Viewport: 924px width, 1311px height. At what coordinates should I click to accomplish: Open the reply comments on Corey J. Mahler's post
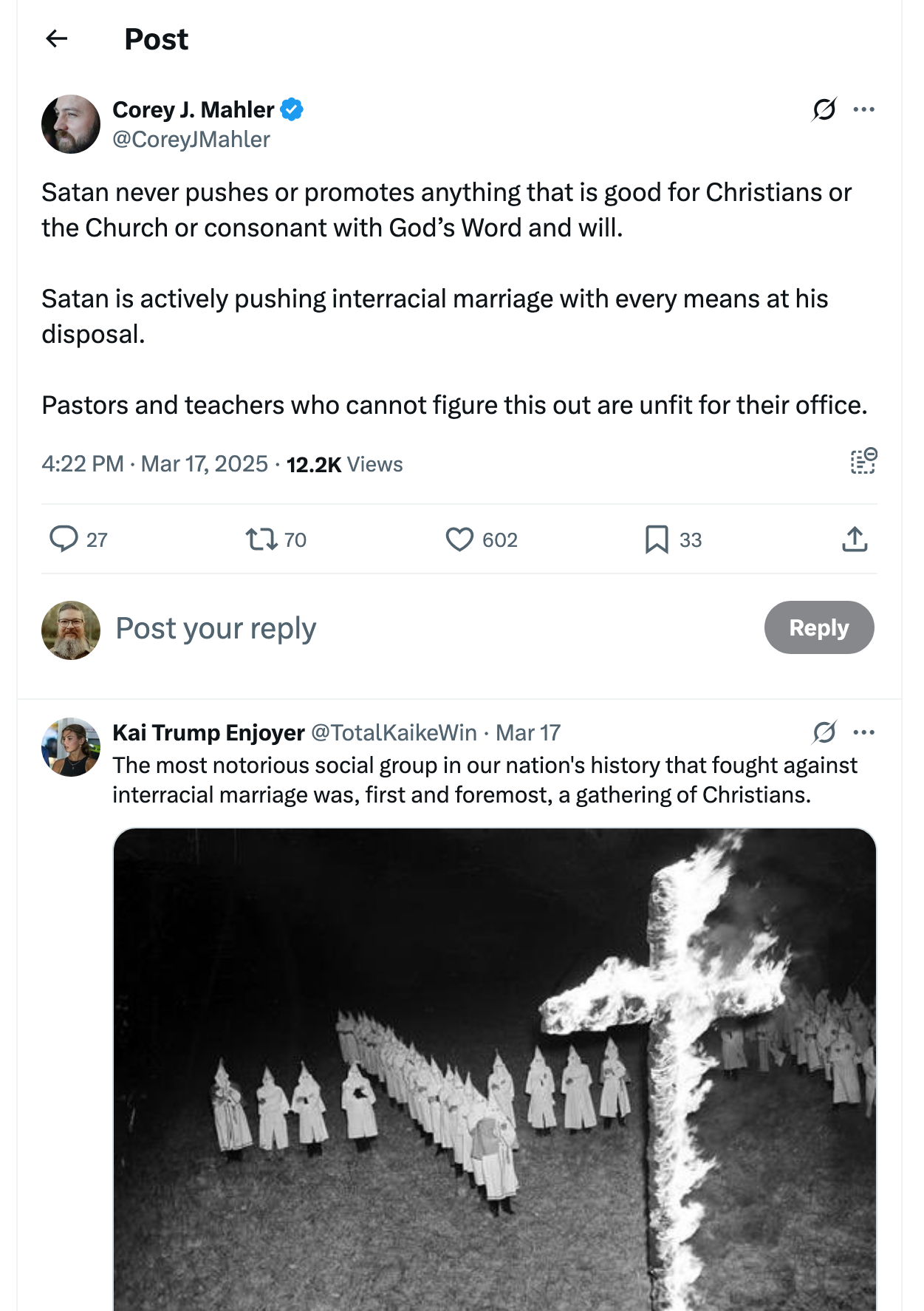coord(66,539)
